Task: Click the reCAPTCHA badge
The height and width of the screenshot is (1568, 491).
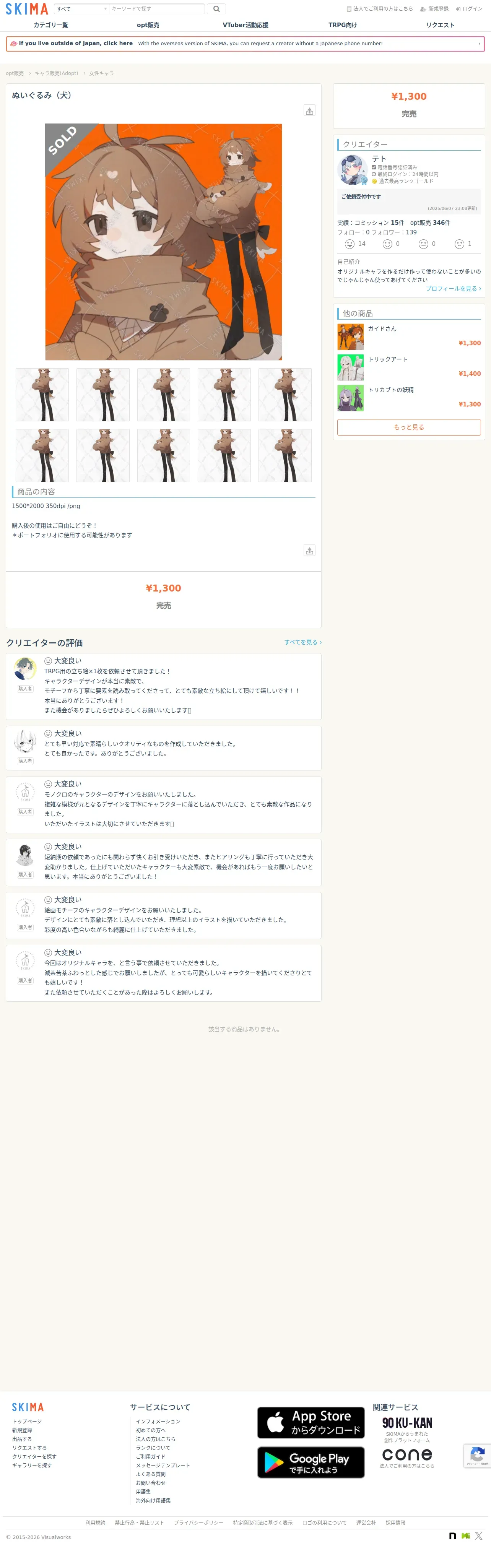Action: tap(477, 1455)
